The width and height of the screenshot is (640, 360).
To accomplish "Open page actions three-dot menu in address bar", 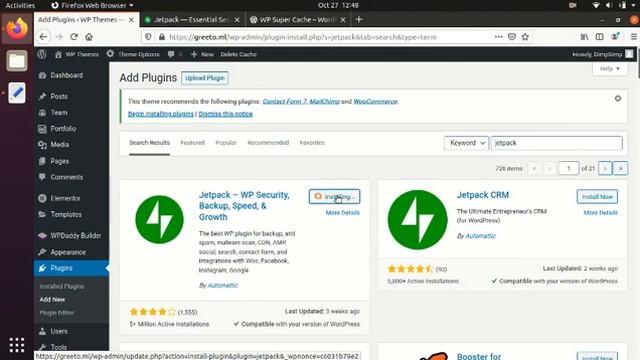I will pos(498,37).
